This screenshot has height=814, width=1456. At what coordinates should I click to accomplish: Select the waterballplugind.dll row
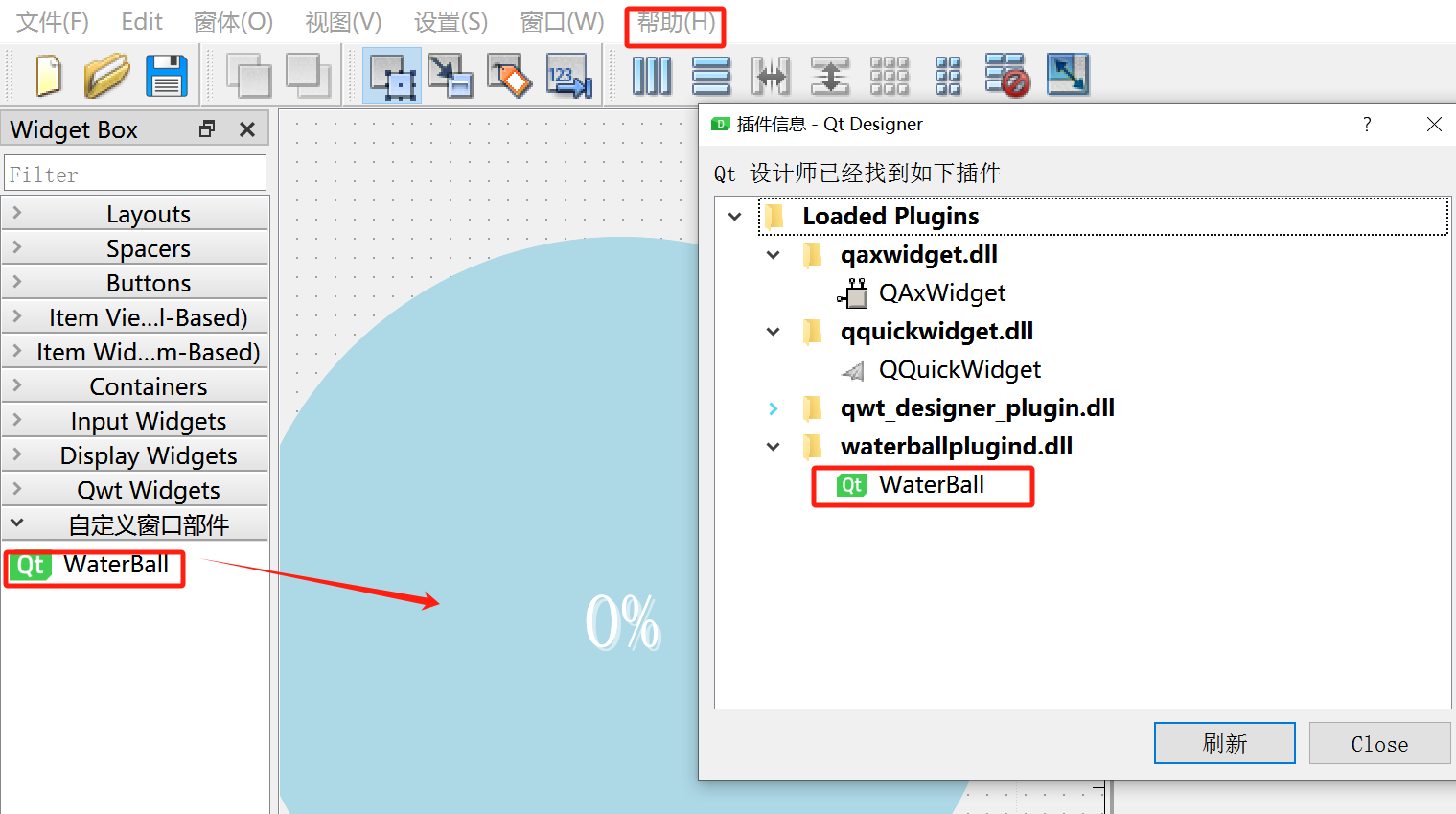coord(957,447)
